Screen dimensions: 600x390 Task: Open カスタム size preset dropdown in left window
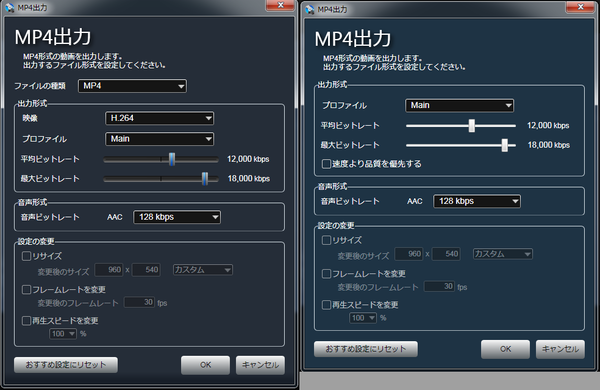tap(203, 270)
